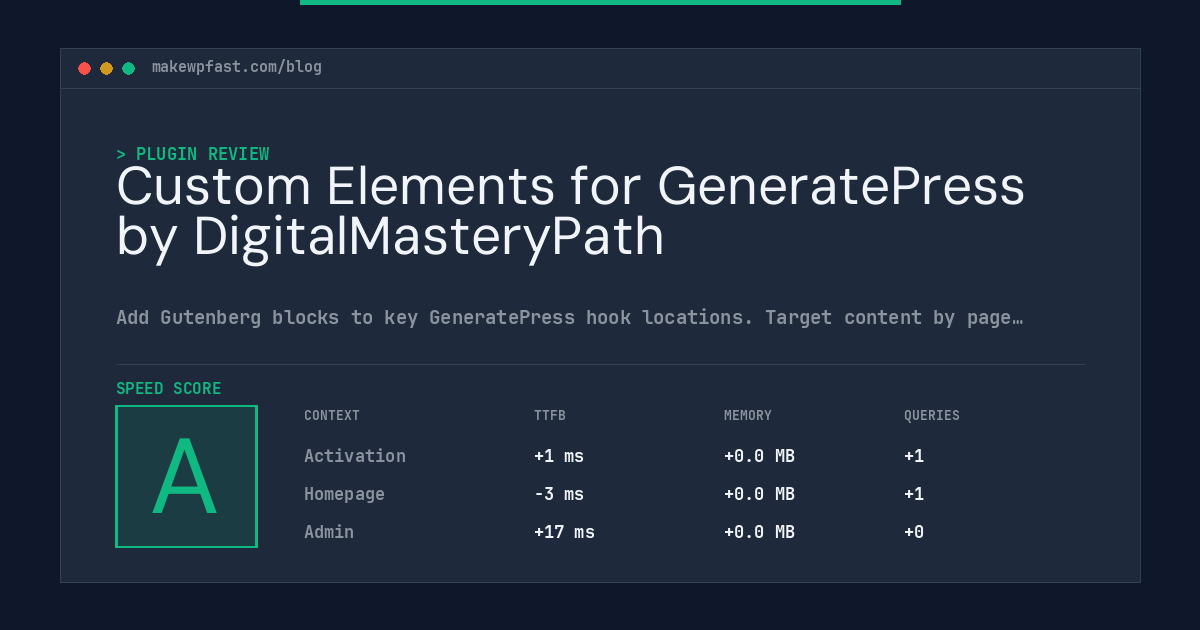Click the 'SPEED SCORE' label
The image size is (1200, 630).
click(x=169, y=388)
